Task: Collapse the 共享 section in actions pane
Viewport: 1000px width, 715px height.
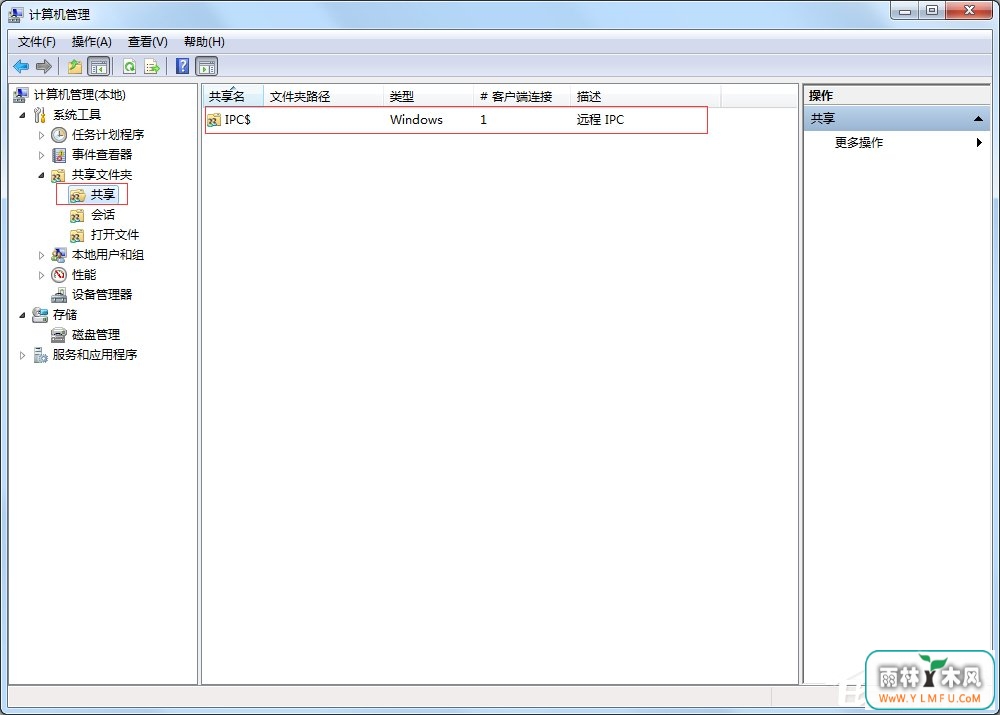Action: click(978, 119)
